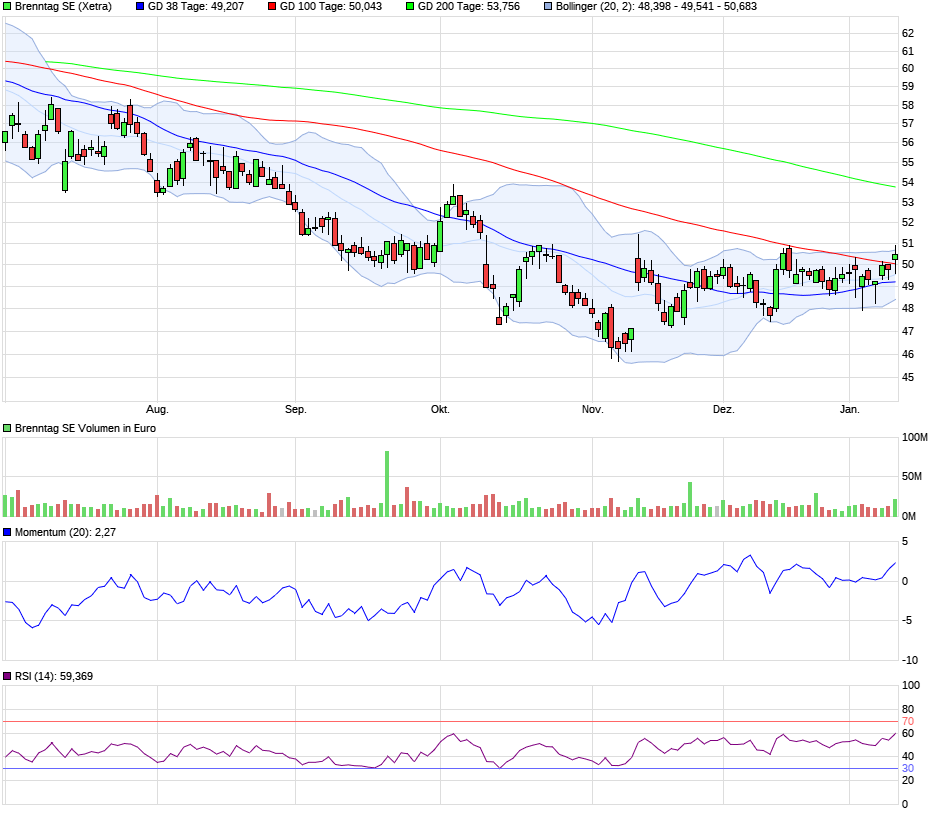
Task: Click the 'Nov.' month label on the time axis
Action: (x=593, y=410)
